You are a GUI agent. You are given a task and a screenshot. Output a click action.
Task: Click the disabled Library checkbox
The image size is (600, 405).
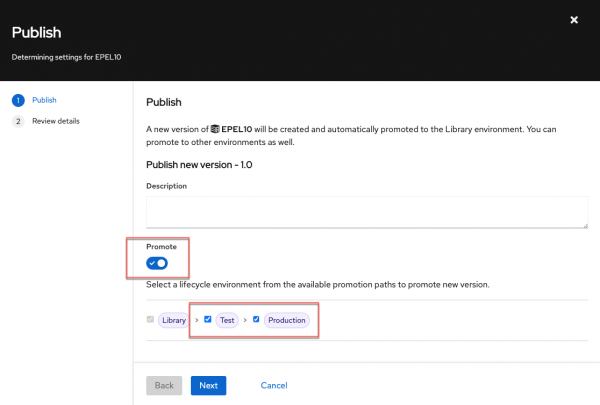tap(150, 319)
